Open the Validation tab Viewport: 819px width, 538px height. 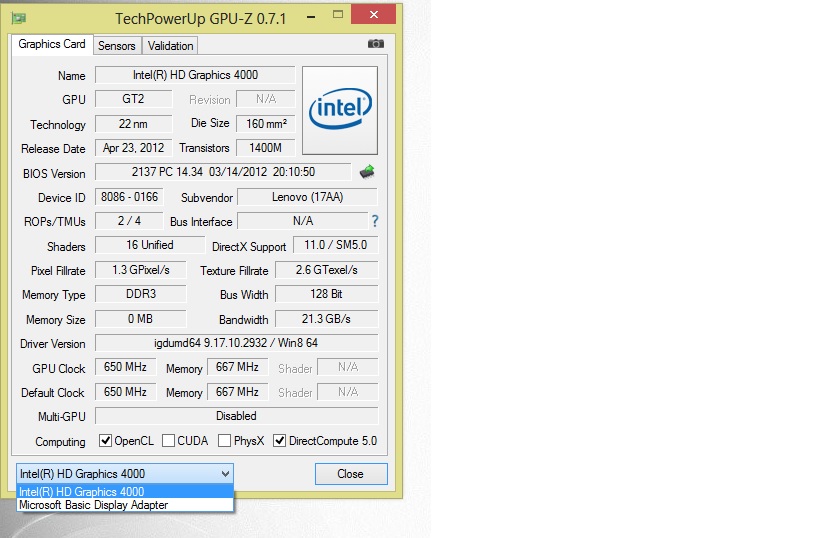click(170, 46)
